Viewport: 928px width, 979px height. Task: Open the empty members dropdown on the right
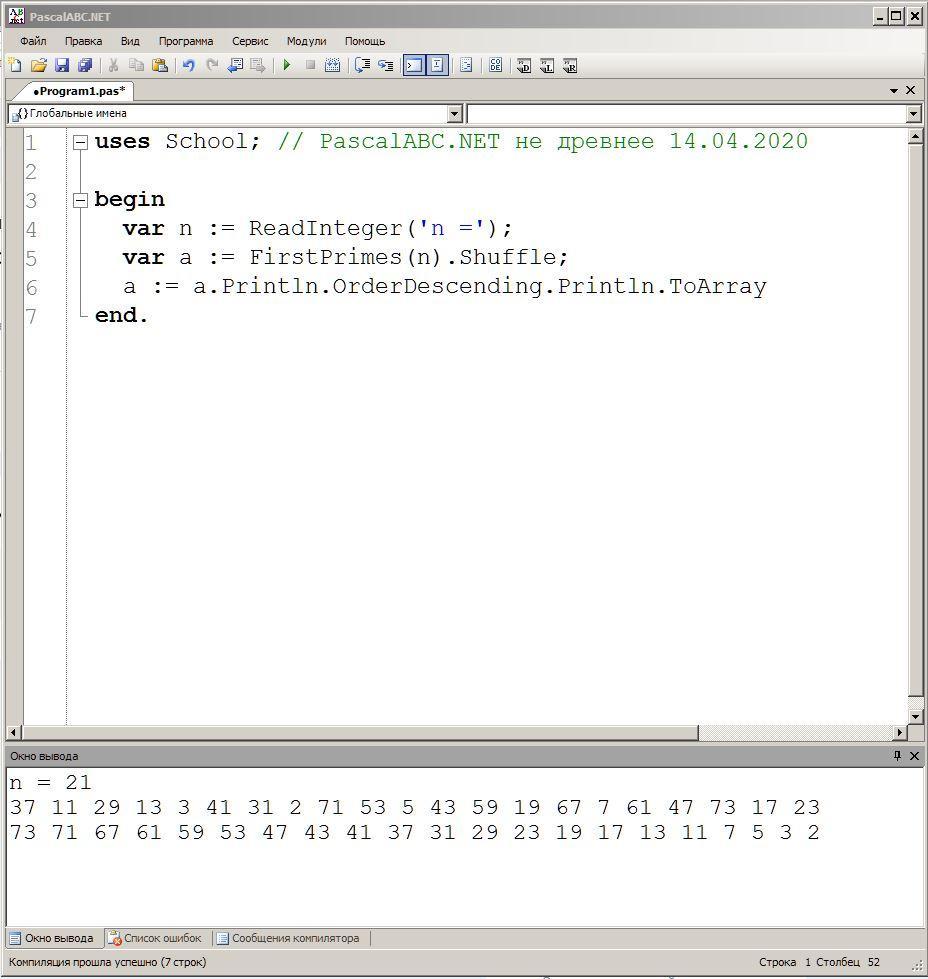(x=914, y=114)
